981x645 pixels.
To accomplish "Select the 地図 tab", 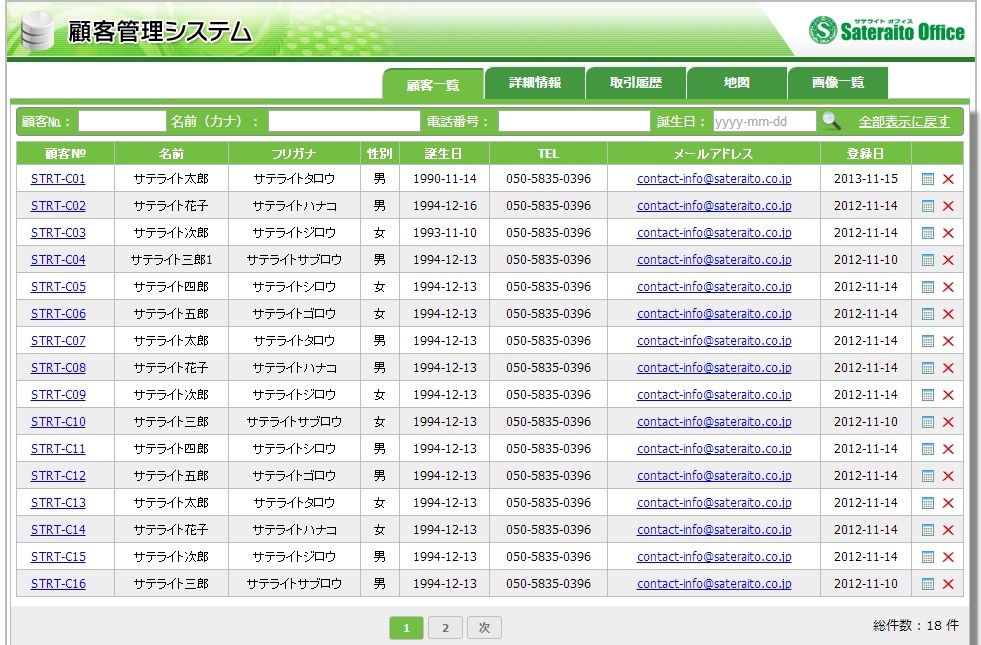I will pos(737,84).
